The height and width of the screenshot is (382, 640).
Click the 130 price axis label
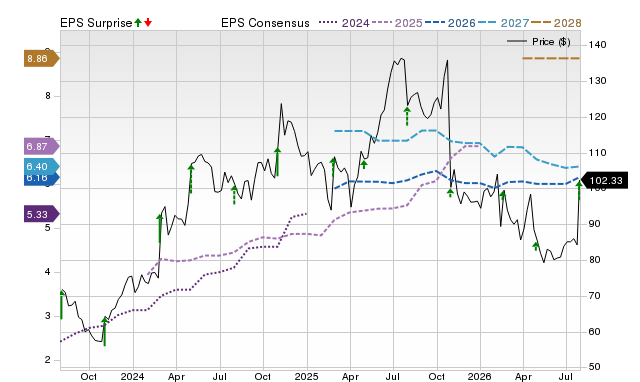click(x=597, y=81)
